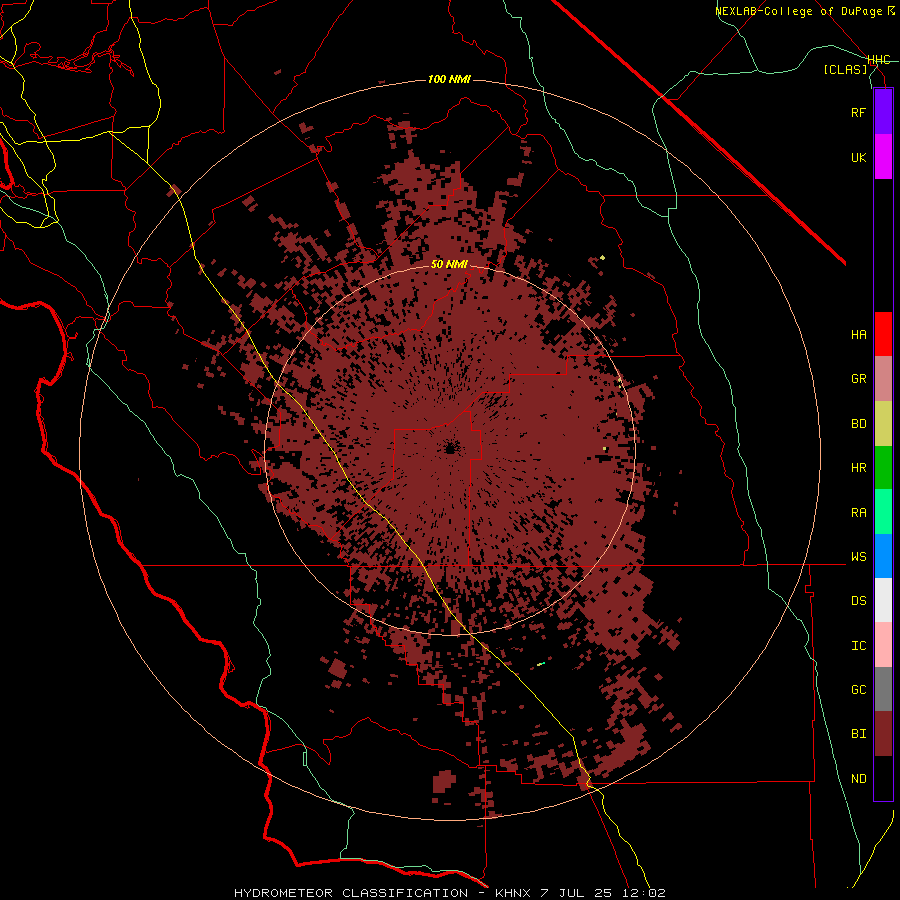Click the 100 NMI range ring label
The image size is (900, 900).
pyautogui.click(x=449, y=79)
